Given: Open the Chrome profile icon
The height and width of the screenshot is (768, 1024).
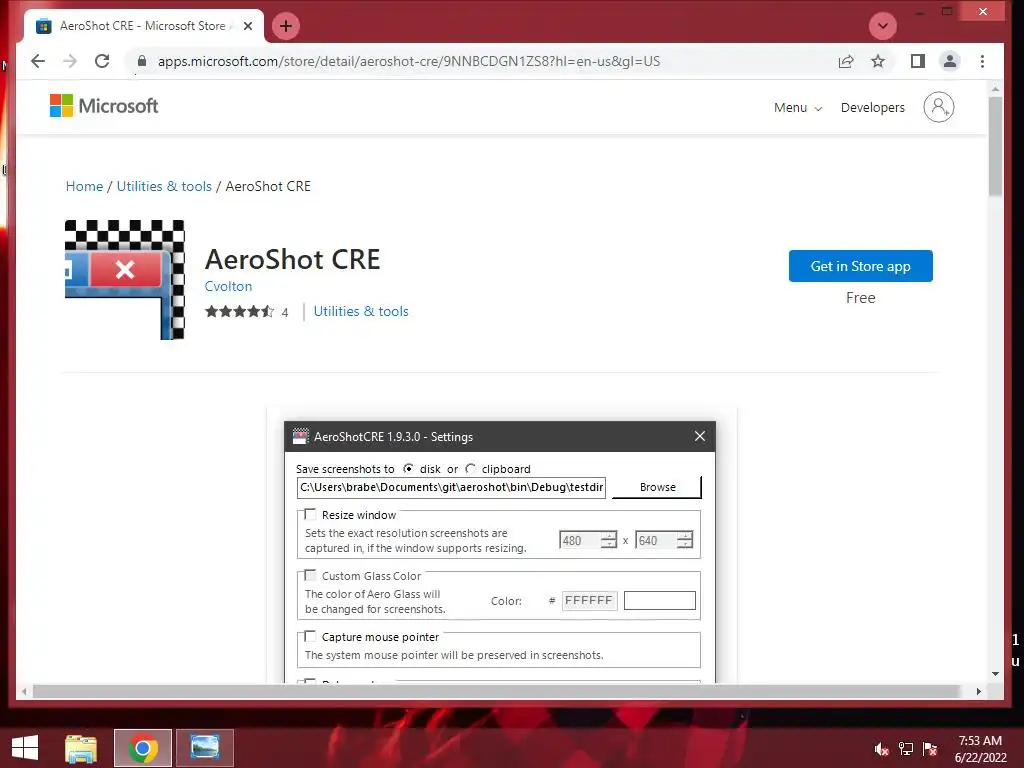Looking at the screenshot, I should [x=950, y=61].
